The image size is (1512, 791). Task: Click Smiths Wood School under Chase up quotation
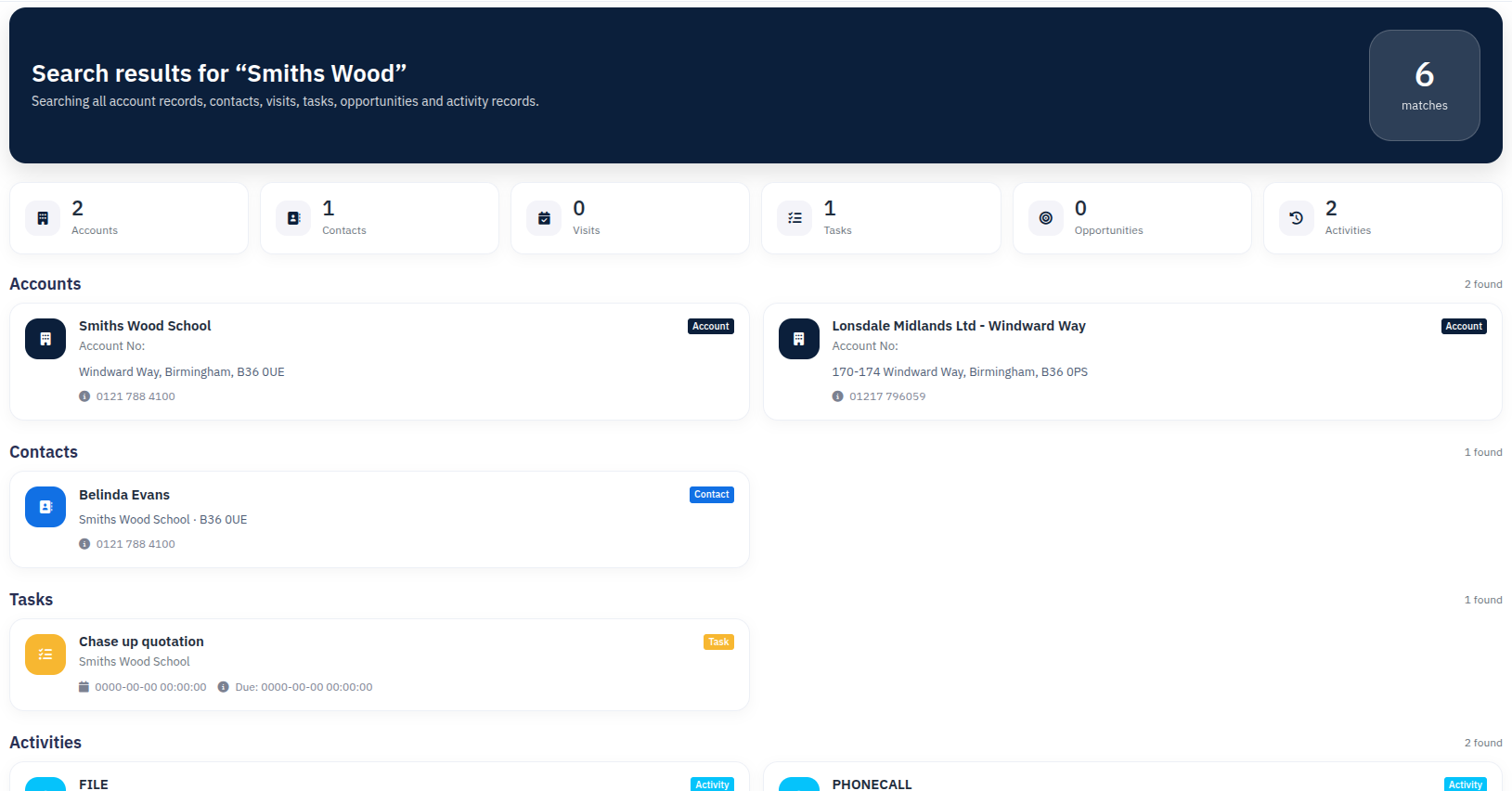135,662
